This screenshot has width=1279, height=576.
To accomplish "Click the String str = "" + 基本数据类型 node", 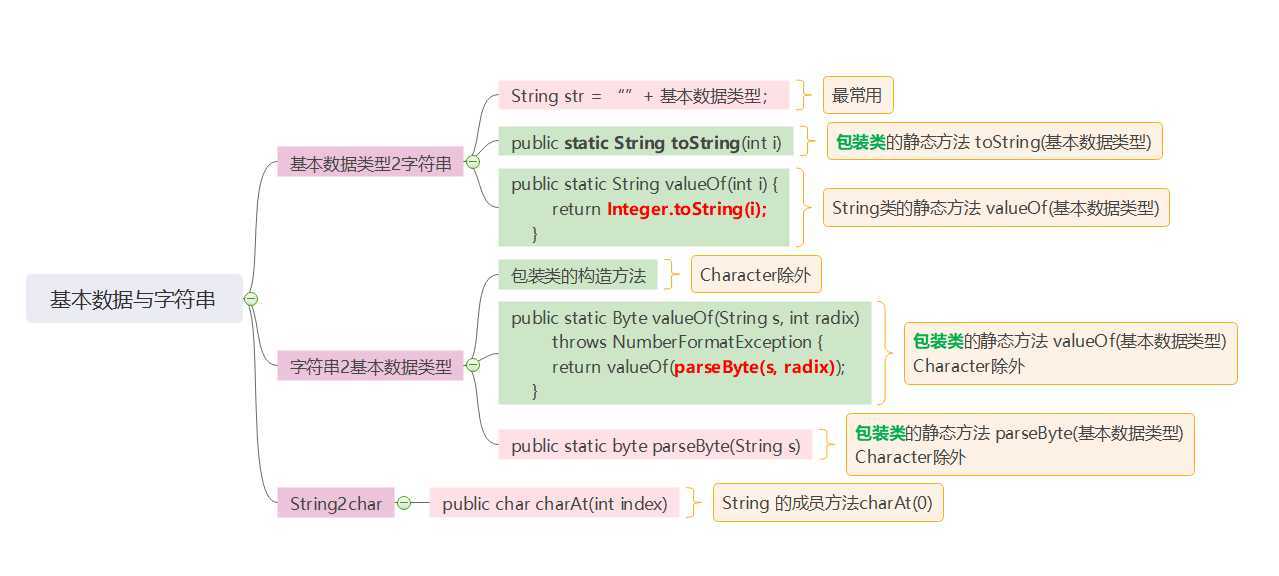I will [644, 96].
